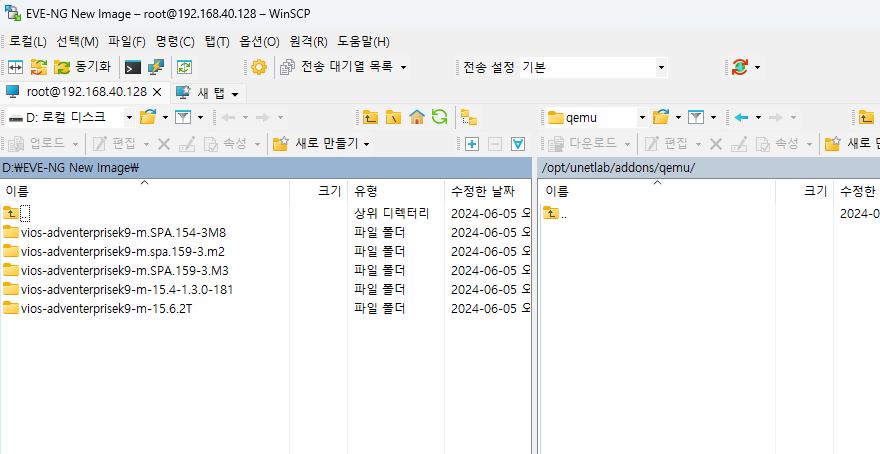Click the remote panel 속성 button
880x454 pixels.
click(x=778, y=144)
